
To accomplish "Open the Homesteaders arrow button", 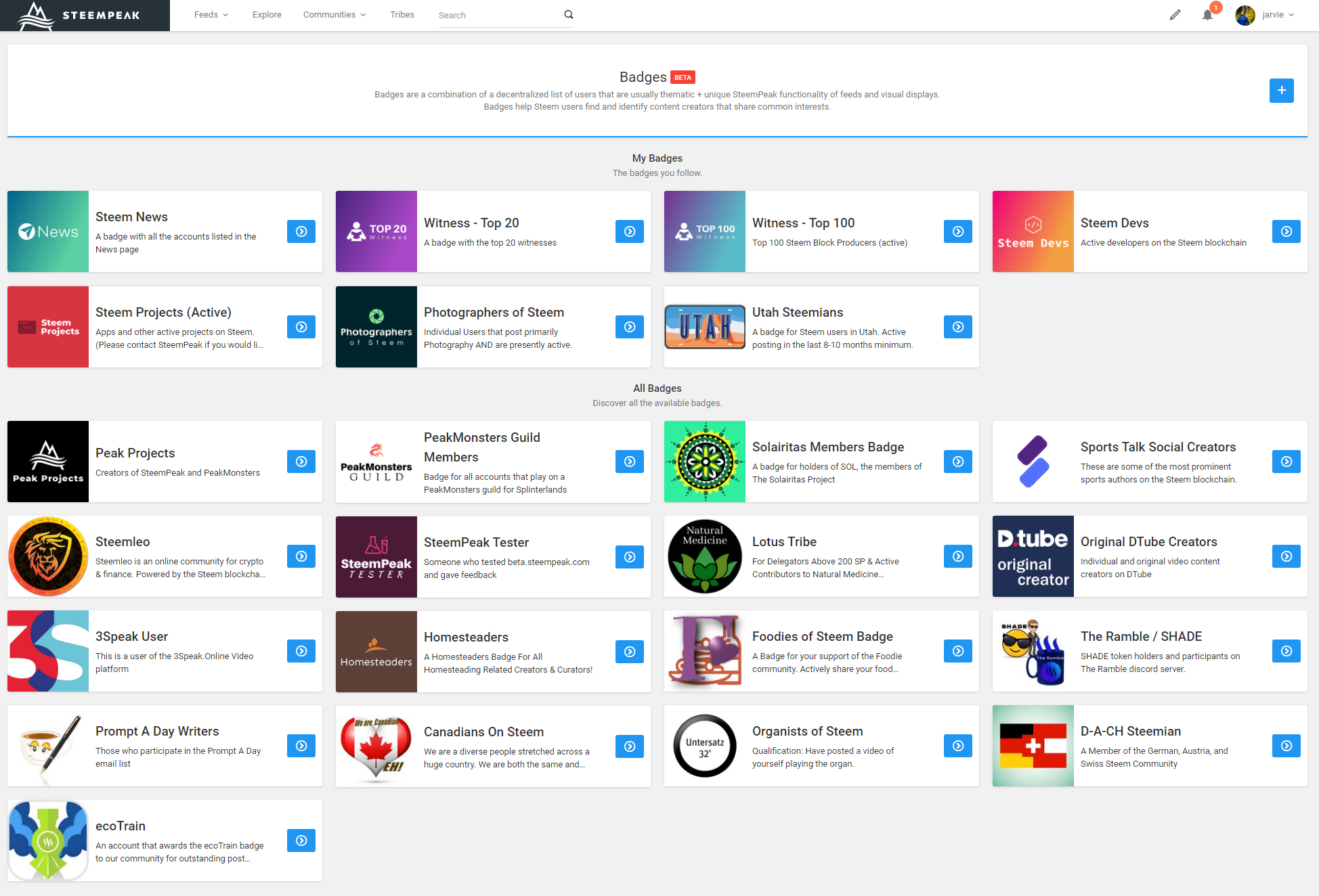I will (630, 652).
